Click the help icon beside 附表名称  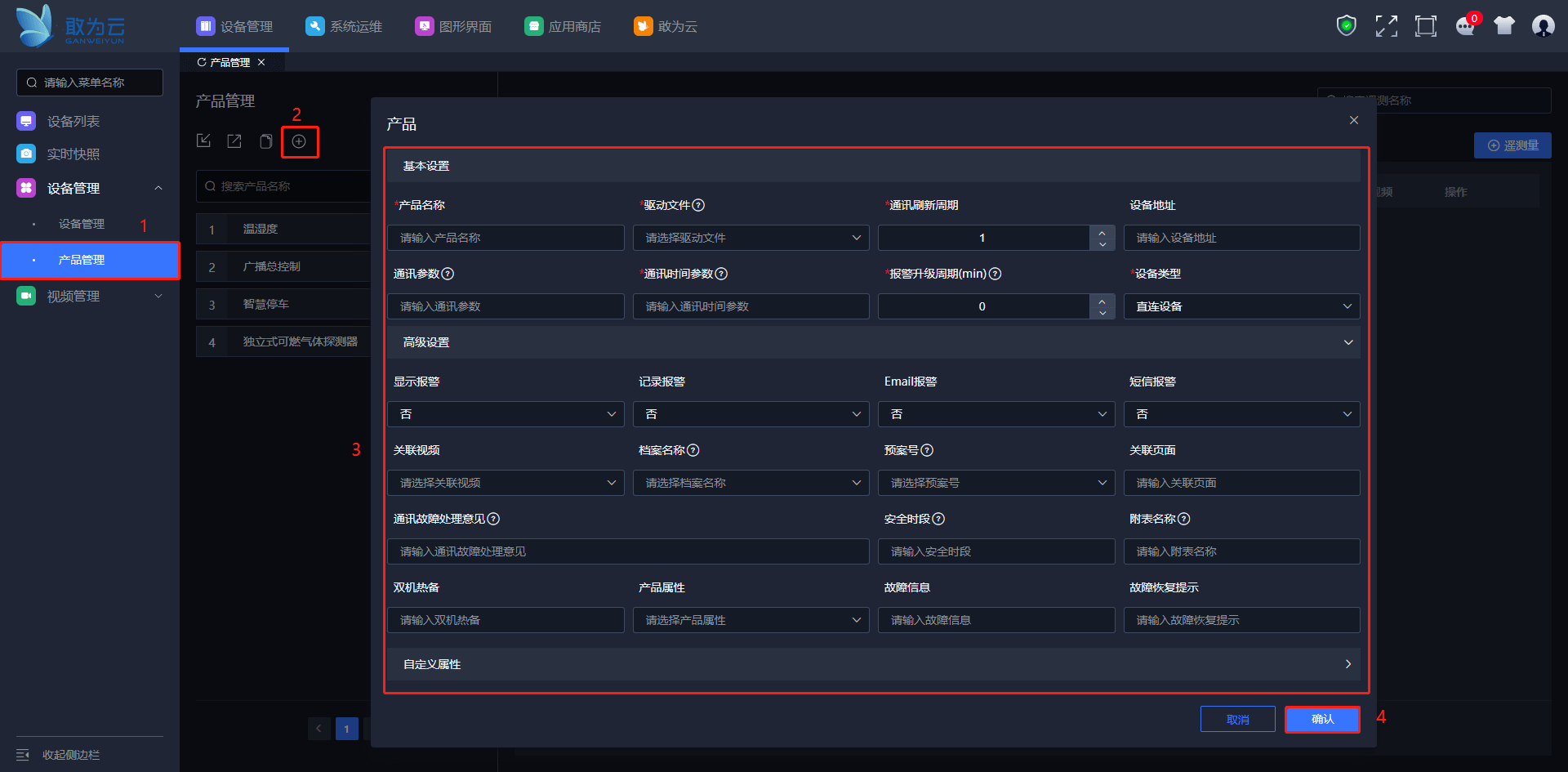pyautogui.click(x=1184, y=519)
